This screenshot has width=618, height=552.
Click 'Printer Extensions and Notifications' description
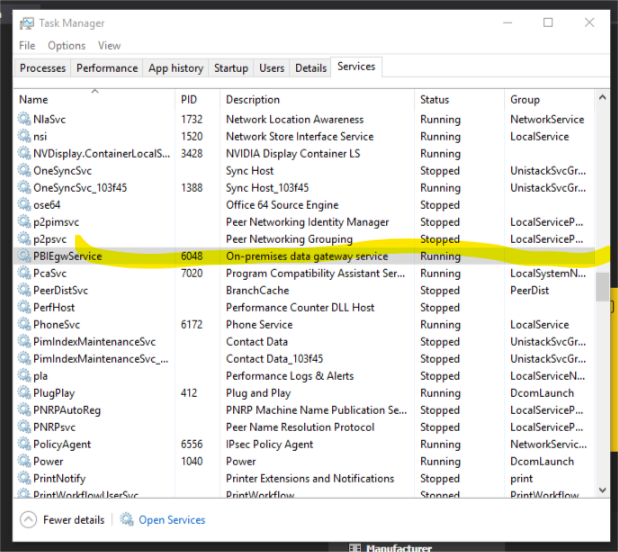pos(310,478)
